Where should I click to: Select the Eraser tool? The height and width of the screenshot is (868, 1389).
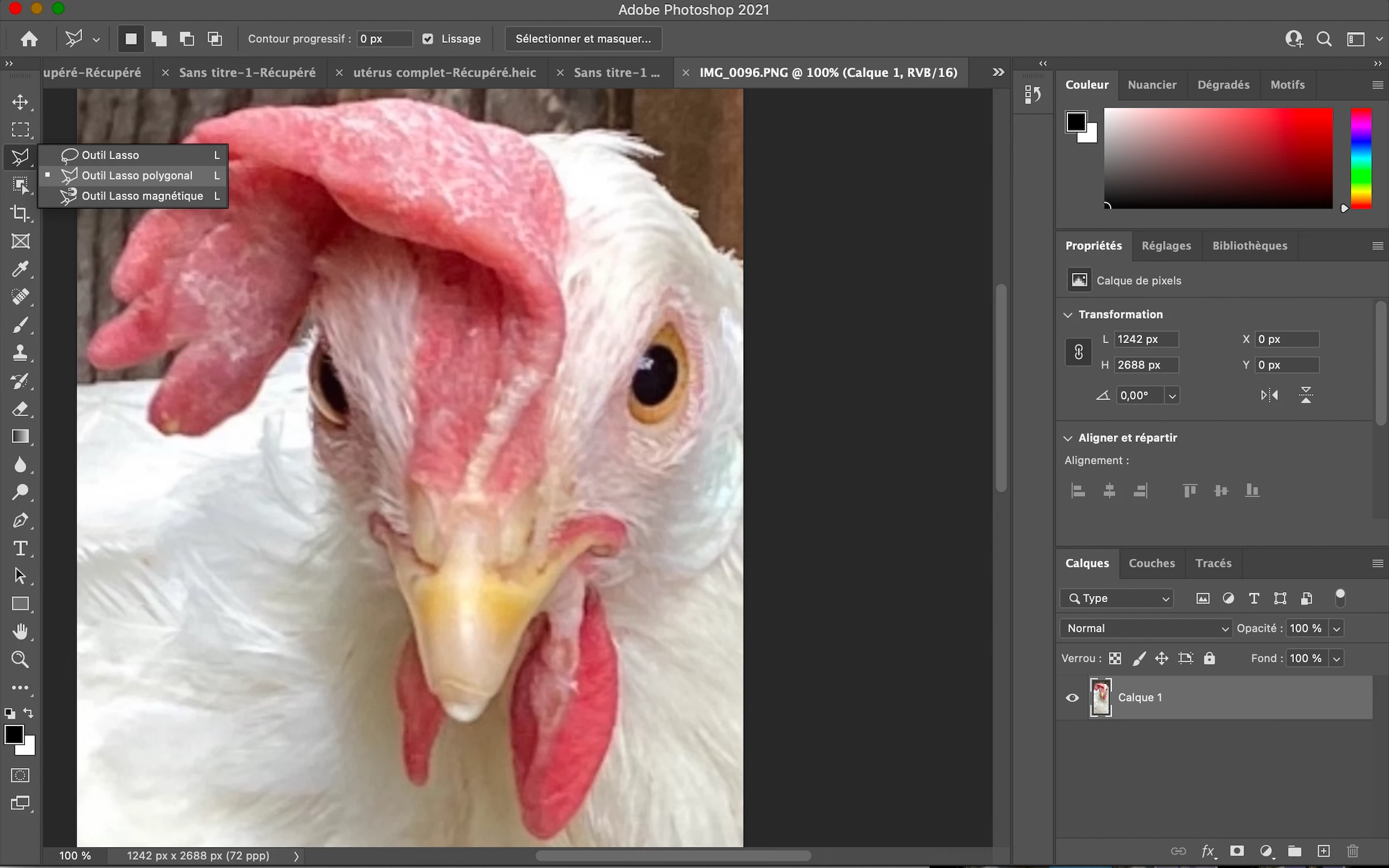tap(20, 409)
